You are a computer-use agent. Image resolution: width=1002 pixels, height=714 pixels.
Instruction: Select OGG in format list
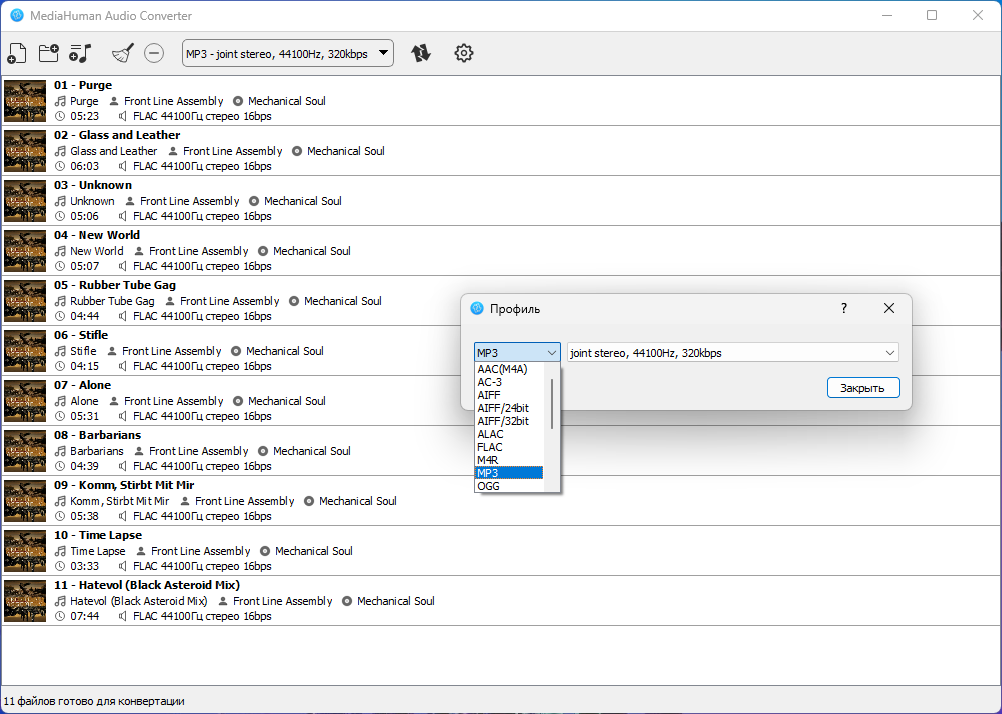point(509,486)
